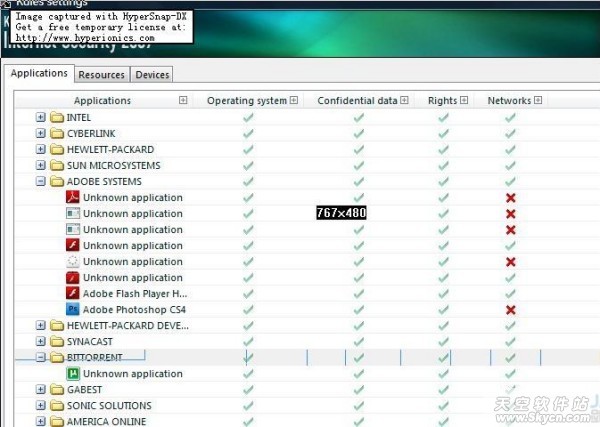The width and height of the screenshot is (600, 427).
Task: Select the AMERICA ONLINE group label
Action: pos(107,421)
